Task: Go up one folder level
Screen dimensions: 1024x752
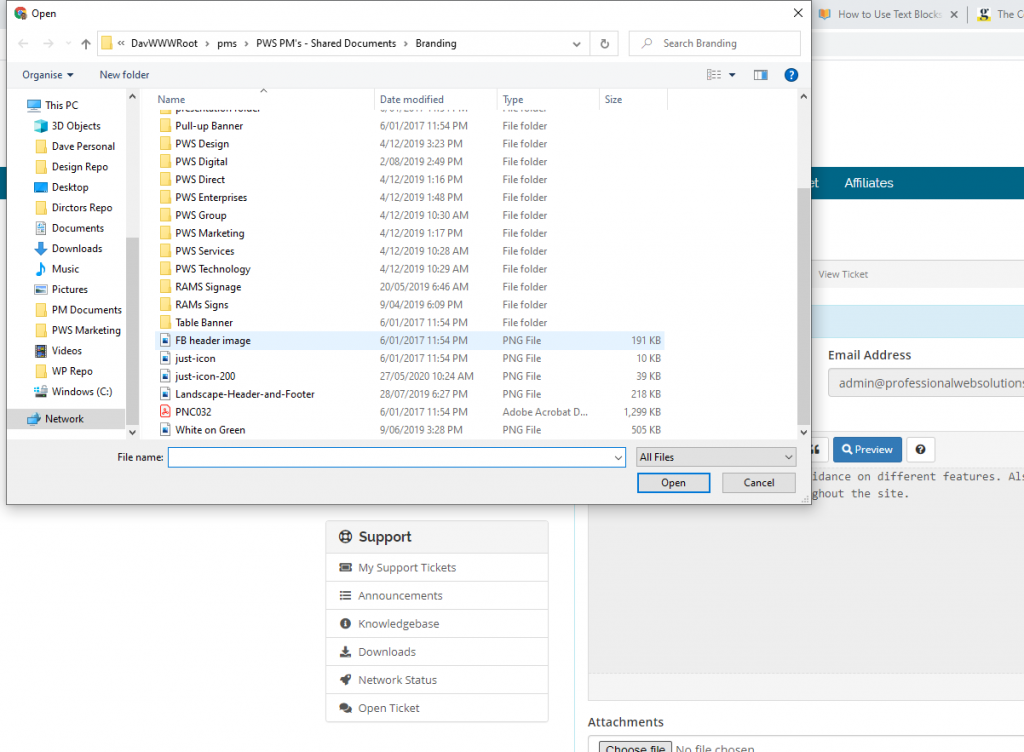Action: click(86, 44)
